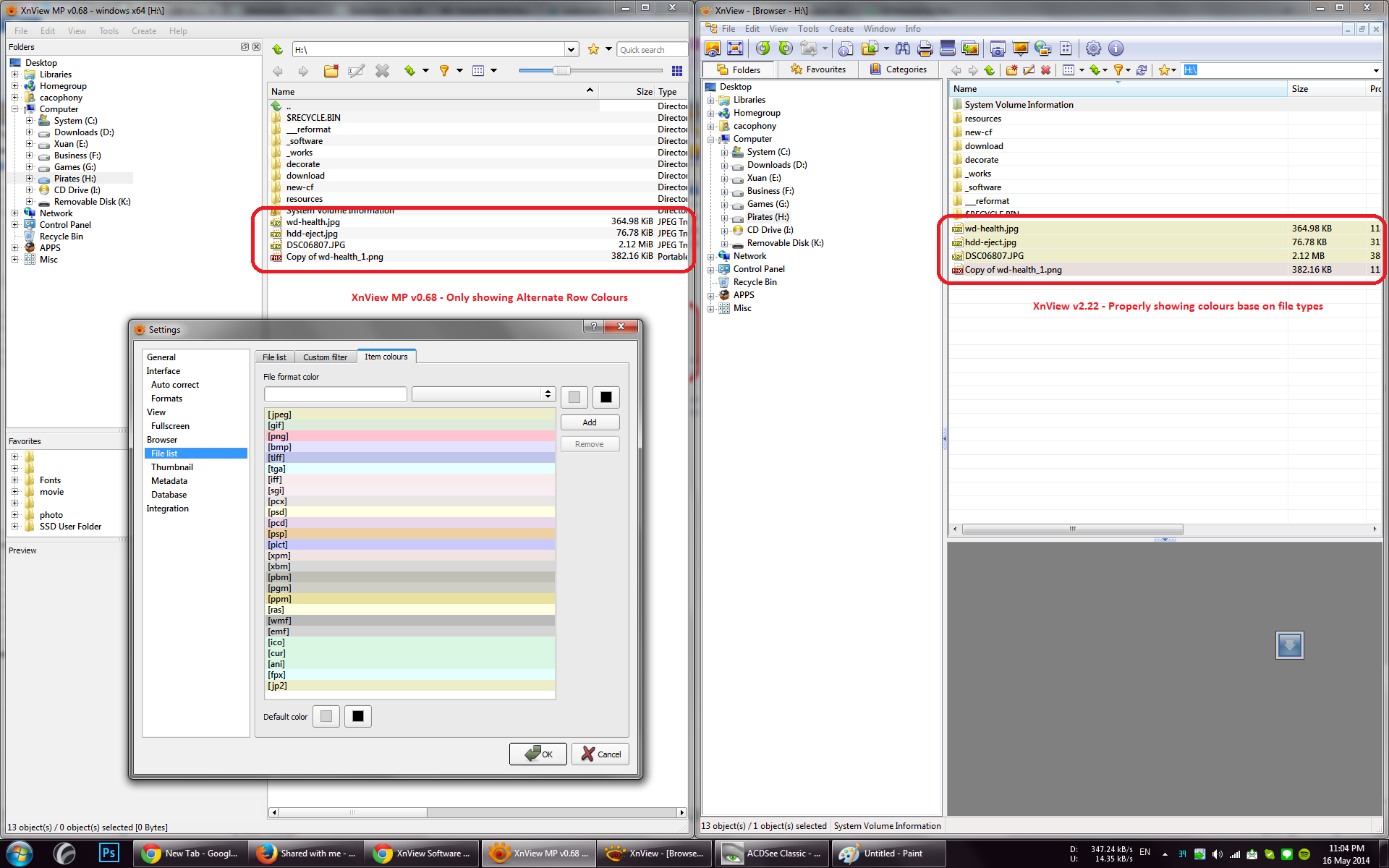Click the printer icon in XnView toolbar
Image resolution: width=1389 pixels, height=868 pixels.
[925, 48]
